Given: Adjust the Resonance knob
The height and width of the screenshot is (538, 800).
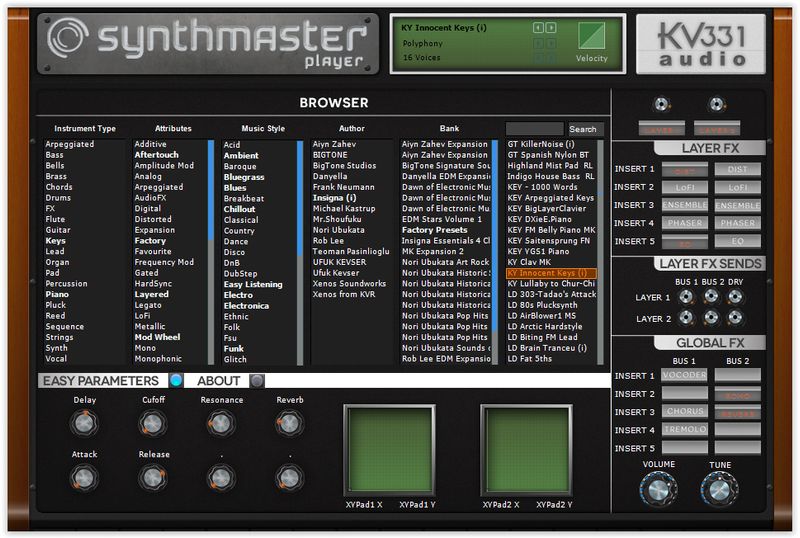Looking at the screenshot, I should (x=221, y=423).
